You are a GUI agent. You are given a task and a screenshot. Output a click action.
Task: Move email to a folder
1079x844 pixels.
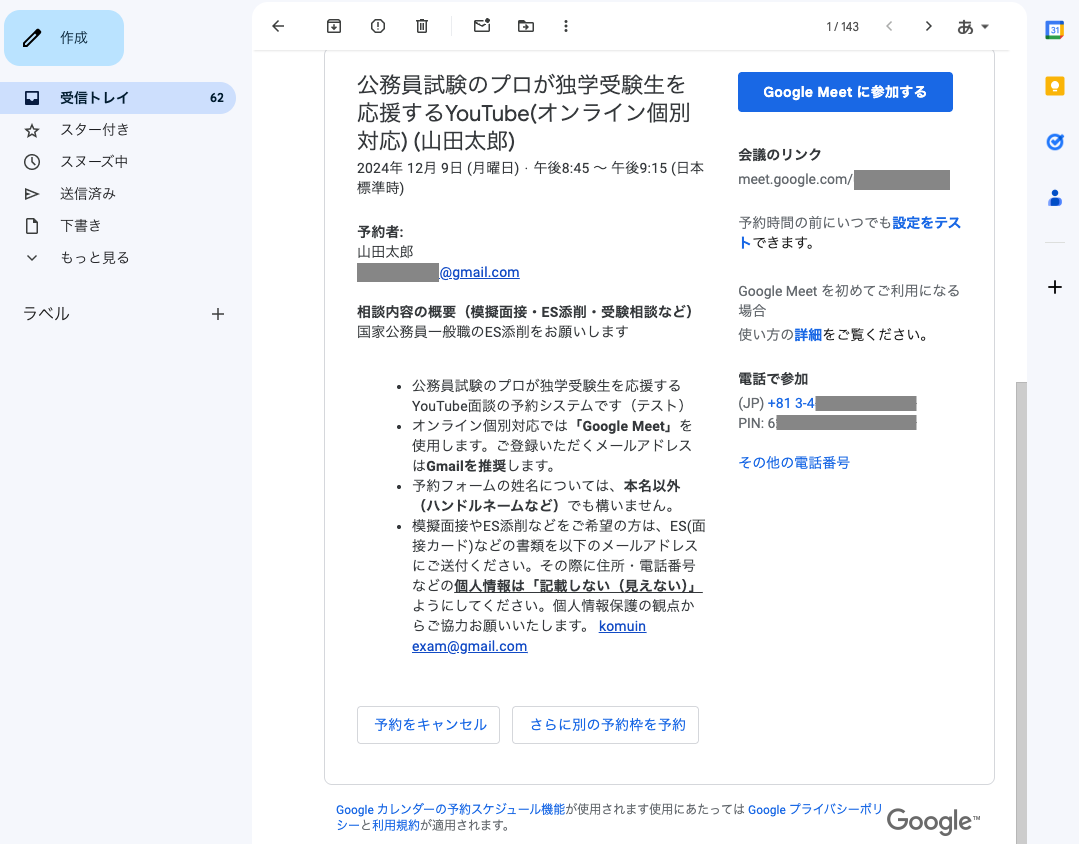(x=526, y=26)
